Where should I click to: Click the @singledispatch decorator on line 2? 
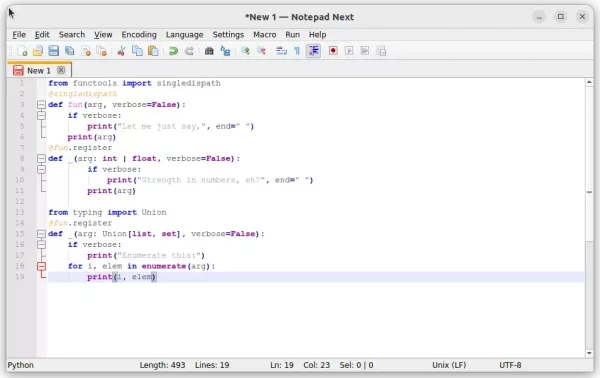coord(83,94)
